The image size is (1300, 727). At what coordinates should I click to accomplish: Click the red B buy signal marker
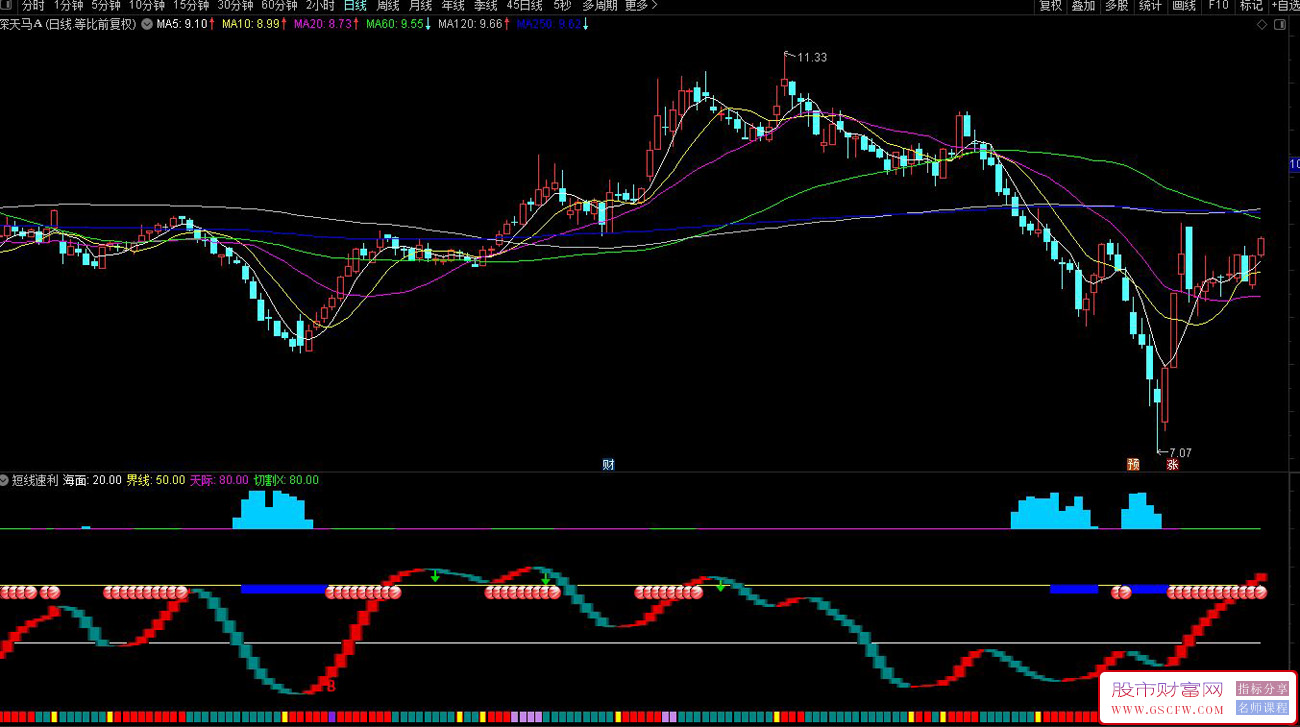330,687
